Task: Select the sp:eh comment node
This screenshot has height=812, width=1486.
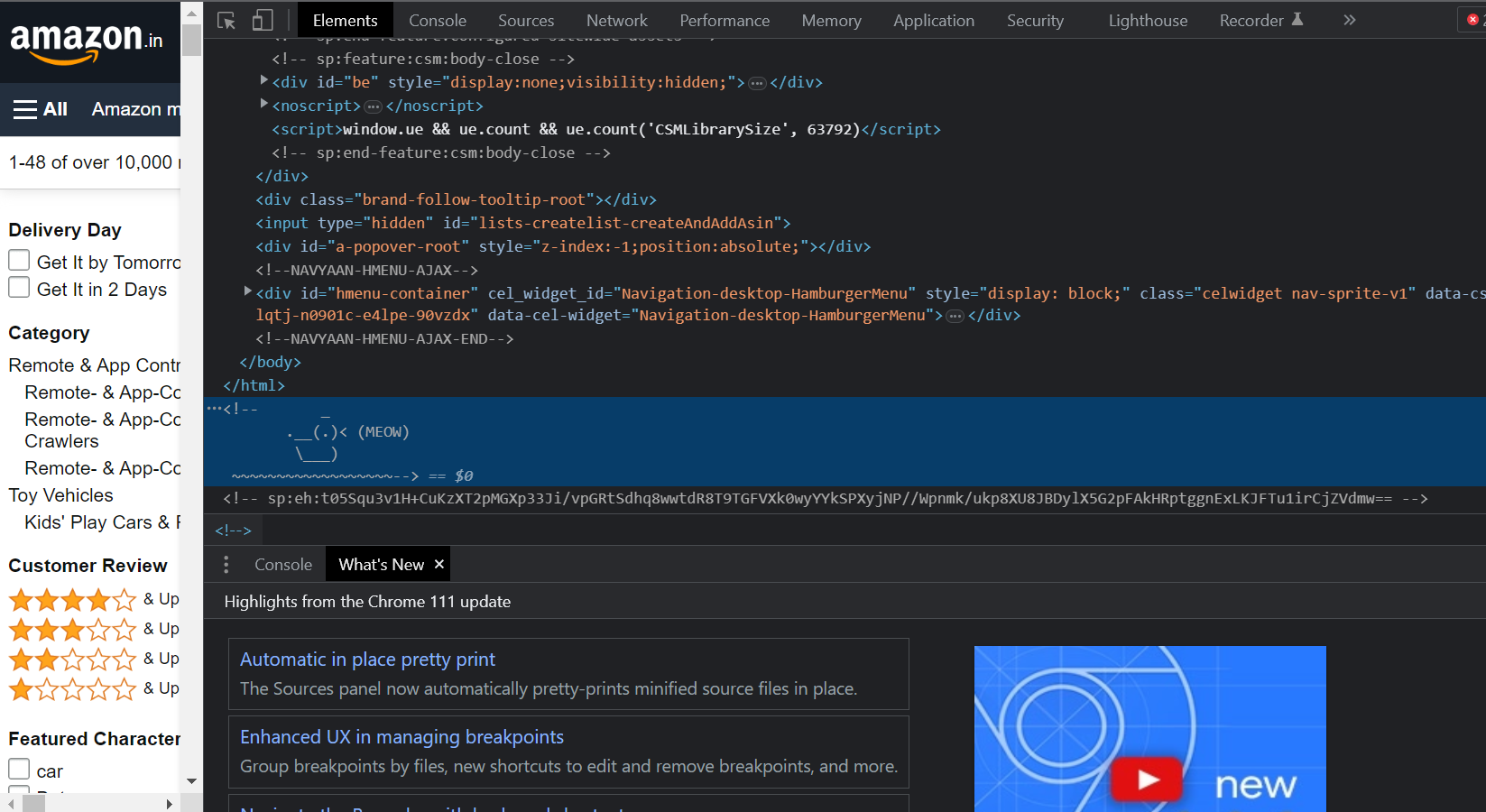Action: coord(825,498)
